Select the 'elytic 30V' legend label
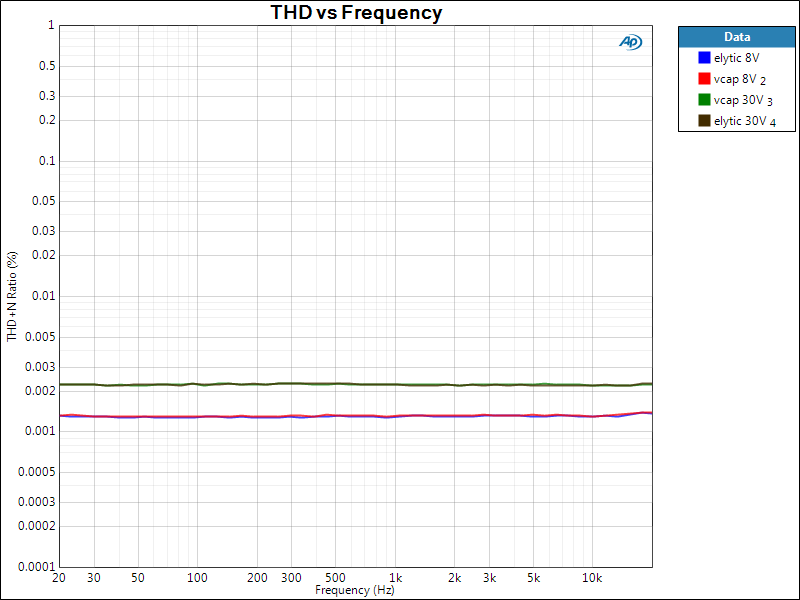The height and width of the screenshot is (600, 800). 740,120
